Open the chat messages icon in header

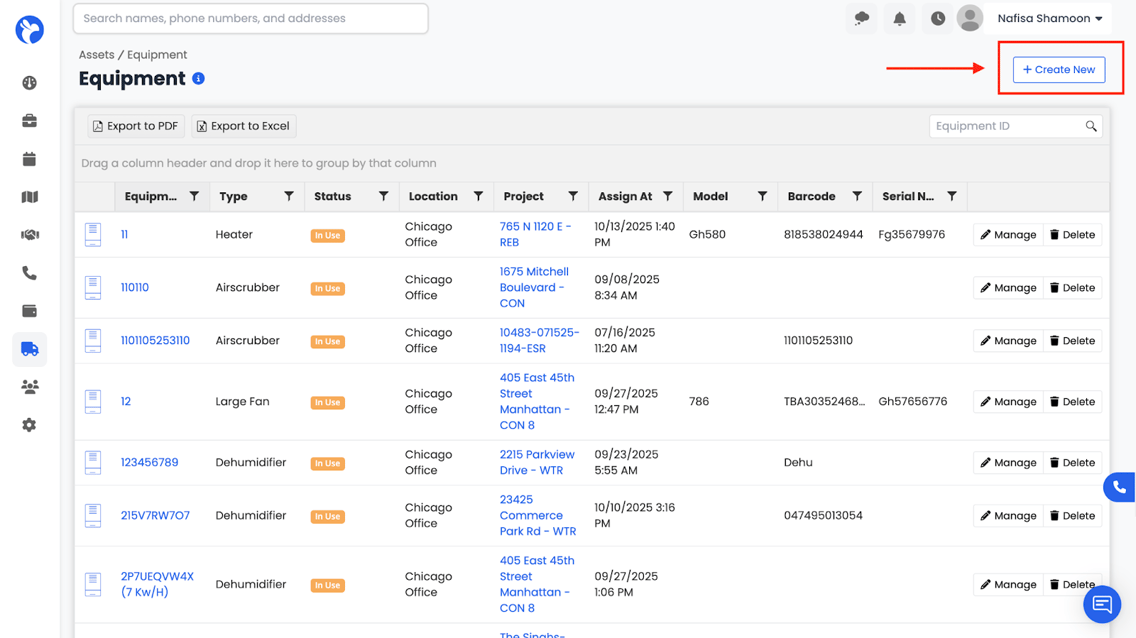(861, 18)
